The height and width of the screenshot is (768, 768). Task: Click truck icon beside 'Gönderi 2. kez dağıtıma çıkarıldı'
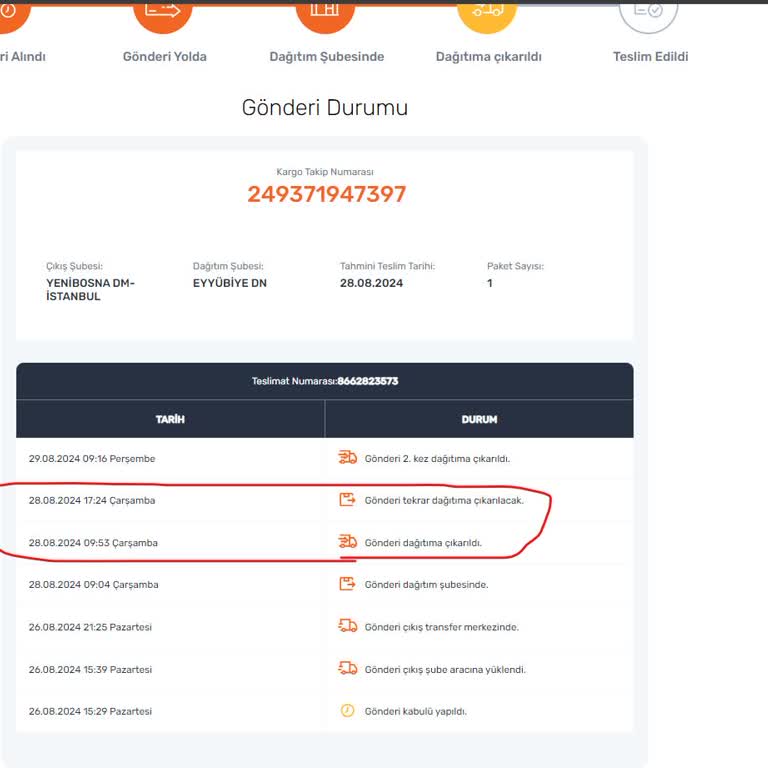[347, 457]
